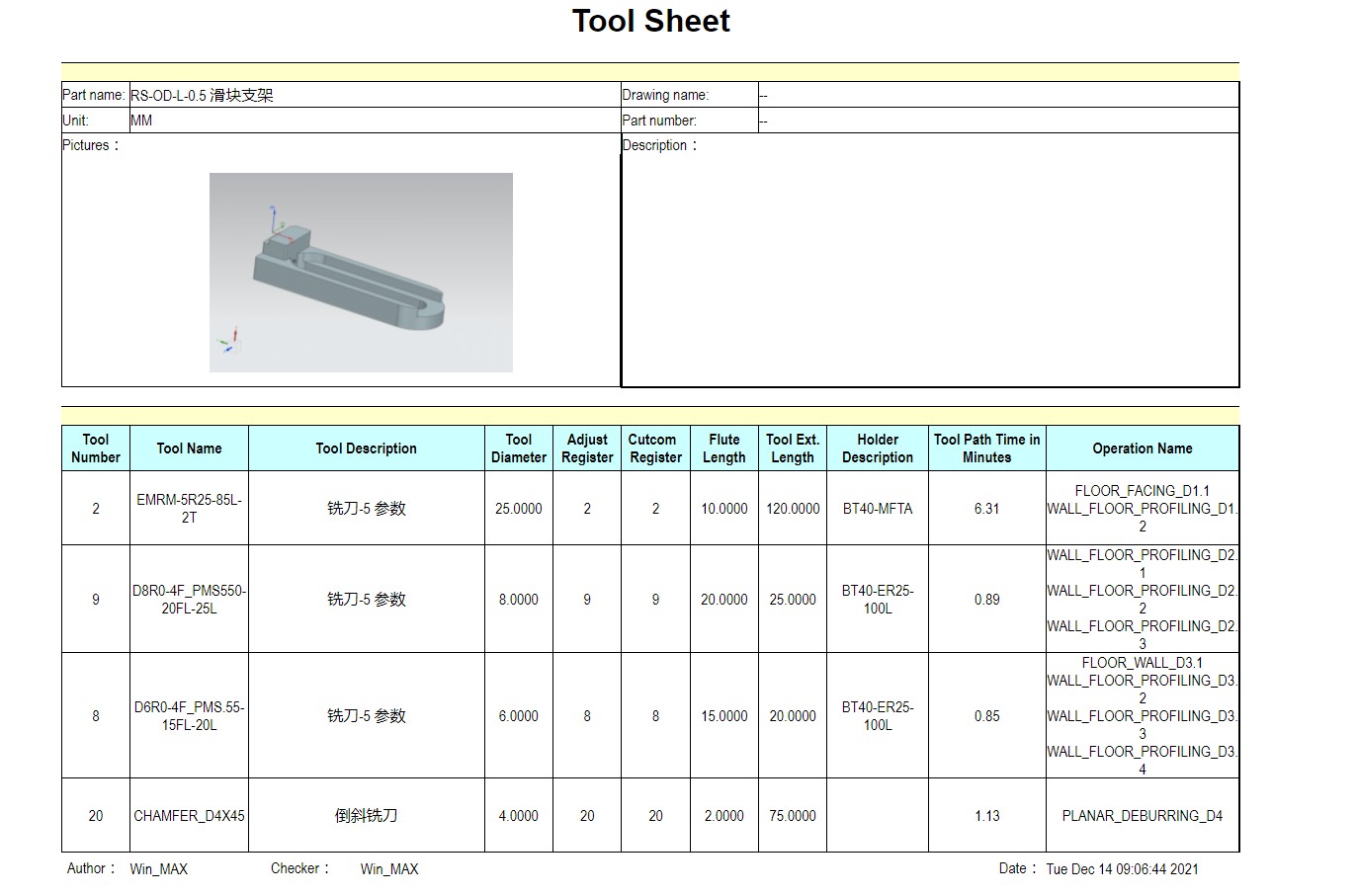Image resolution: width=1358 pixels, height=896 pixels.
Task: Click the Operation Name column header
Action: (1143, 448)
